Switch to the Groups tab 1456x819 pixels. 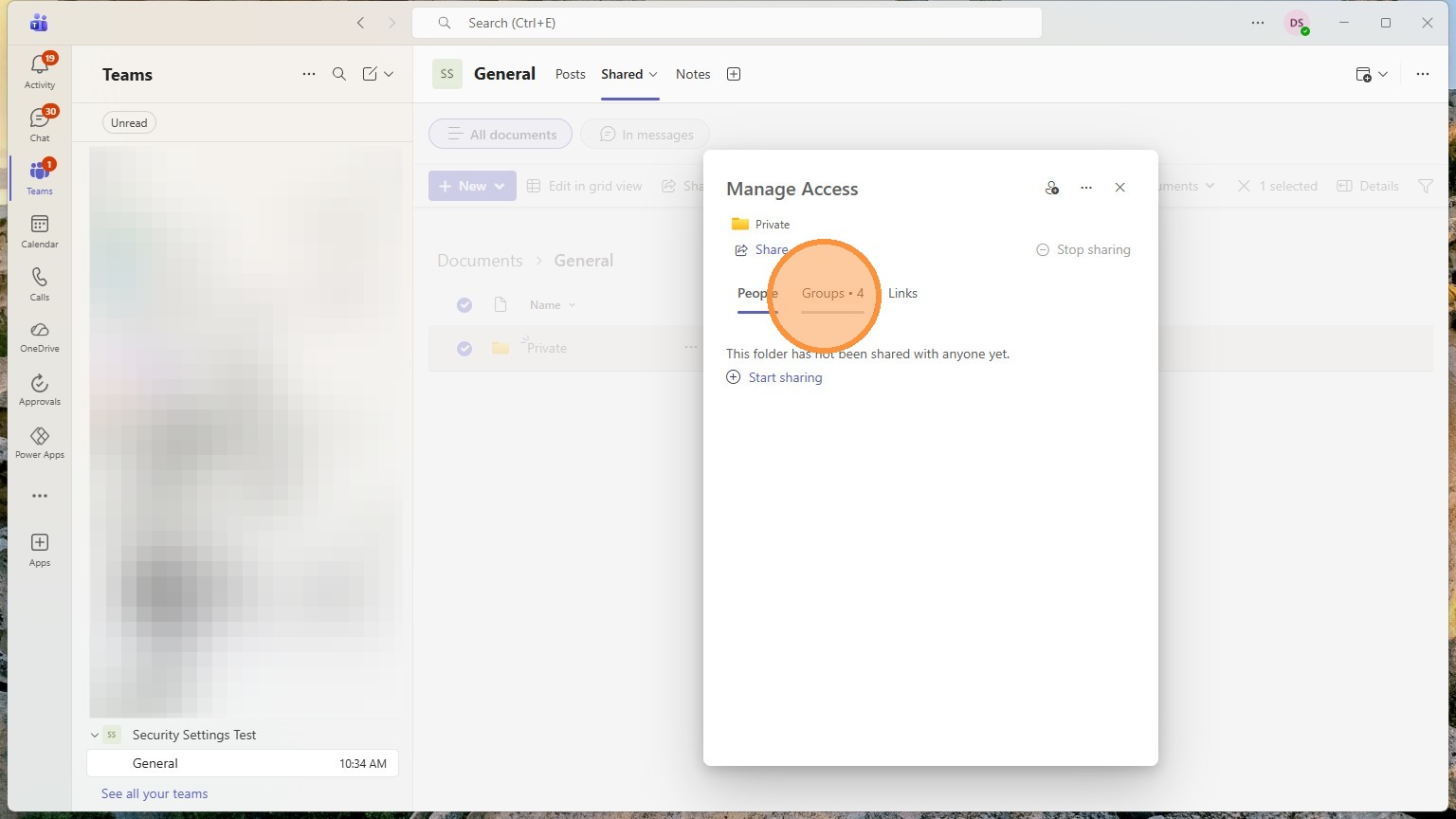pyautogui.click(x=832, y=293)
